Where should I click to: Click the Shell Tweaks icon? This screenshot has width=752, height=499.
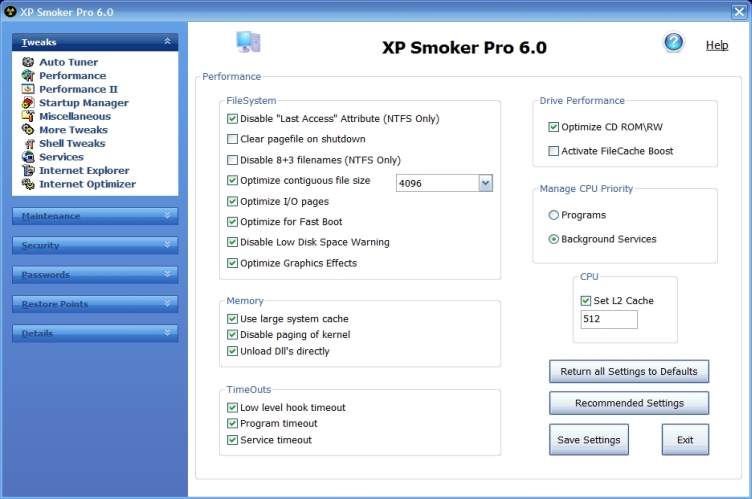(30, 143)
